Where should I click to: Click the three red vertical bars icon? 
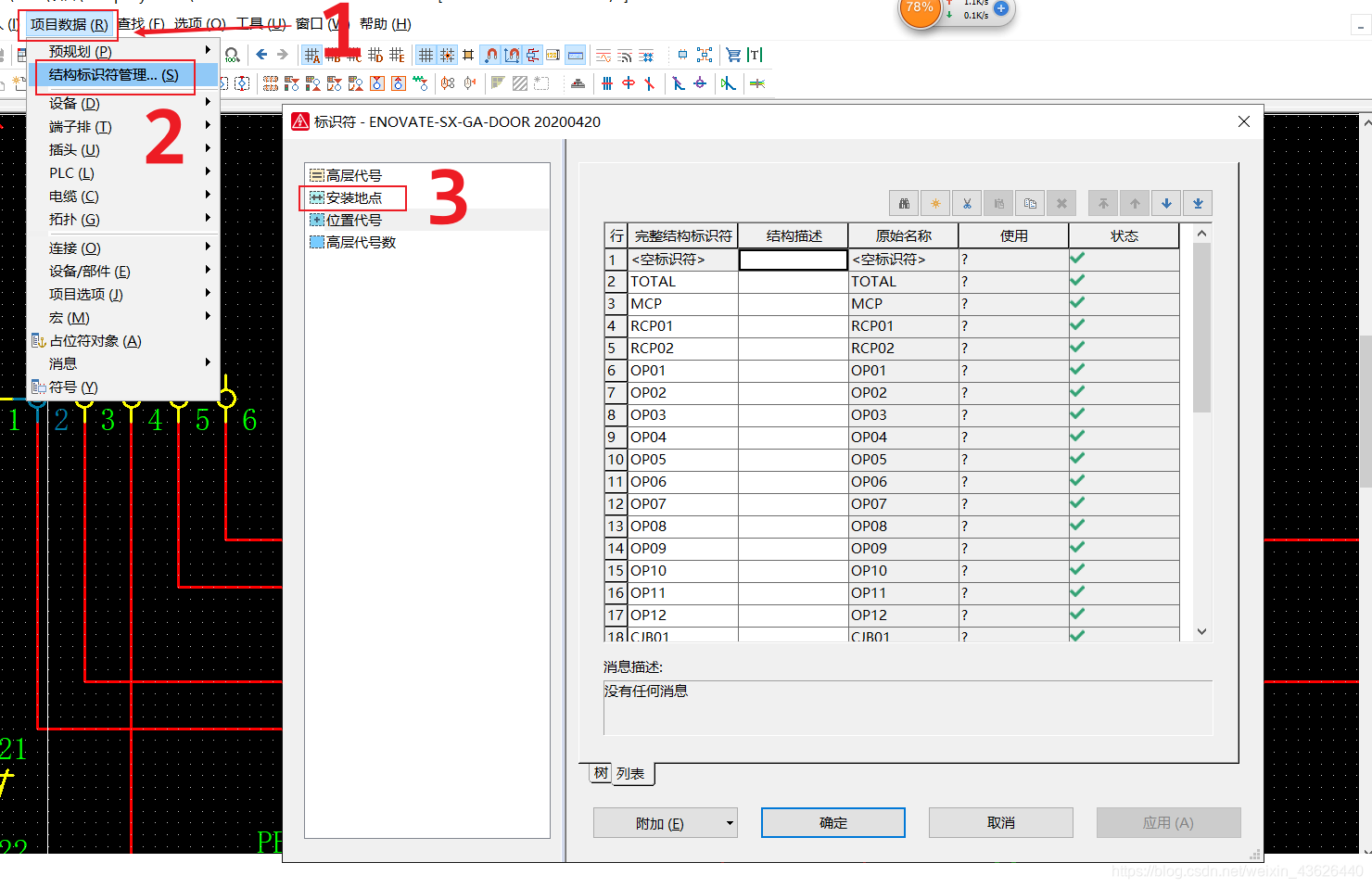(606, 83)
